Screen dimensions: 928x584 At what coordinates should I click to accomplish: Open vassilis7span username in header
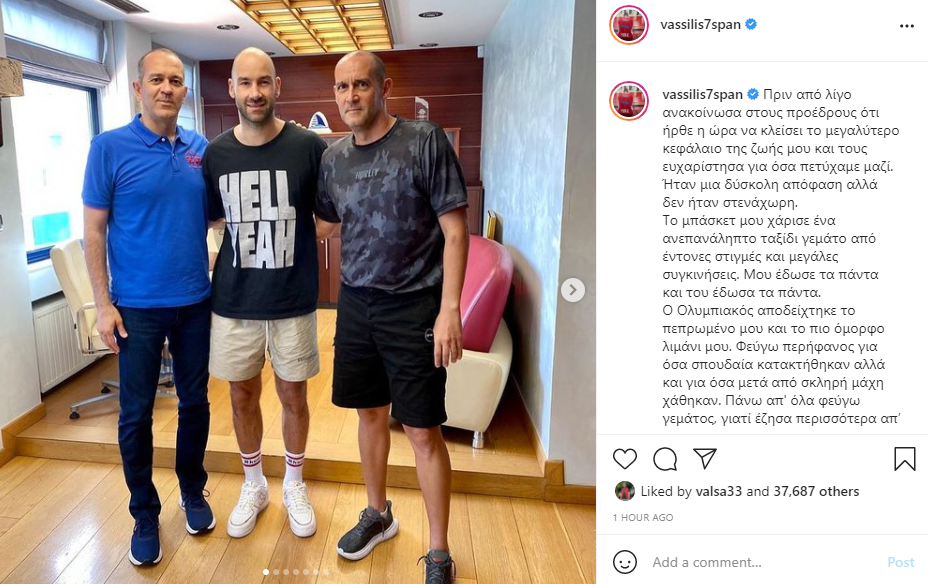[x=700, y=24]
